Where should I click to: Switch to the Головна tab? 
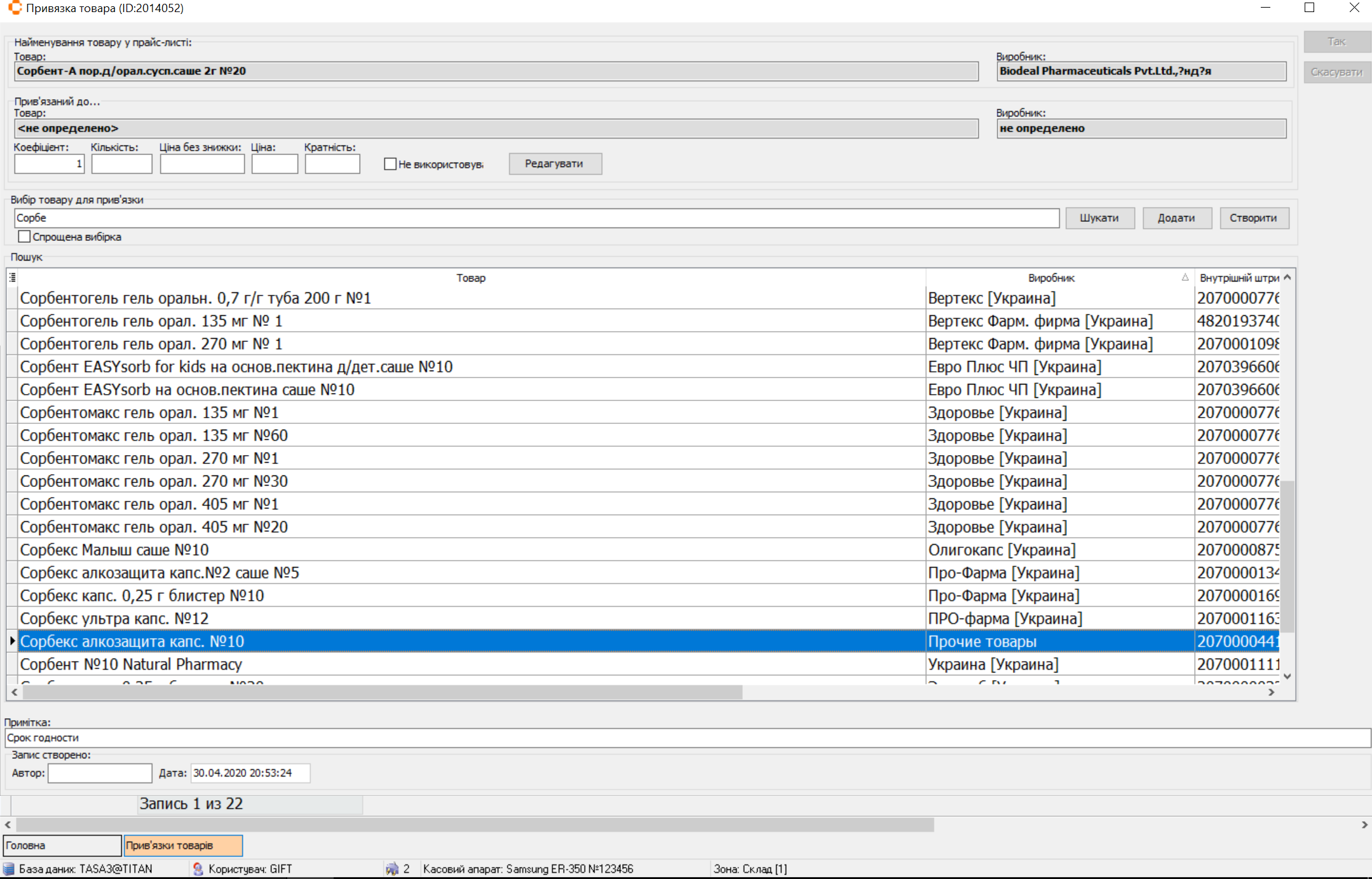click(62, 845)
